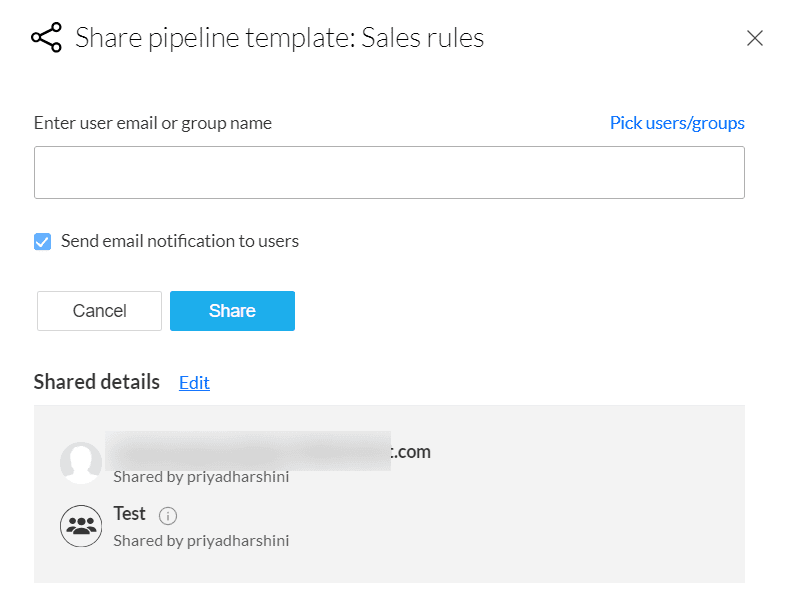Edit the shared details
This screenshot has height=616, width=786.
(194, 382)
